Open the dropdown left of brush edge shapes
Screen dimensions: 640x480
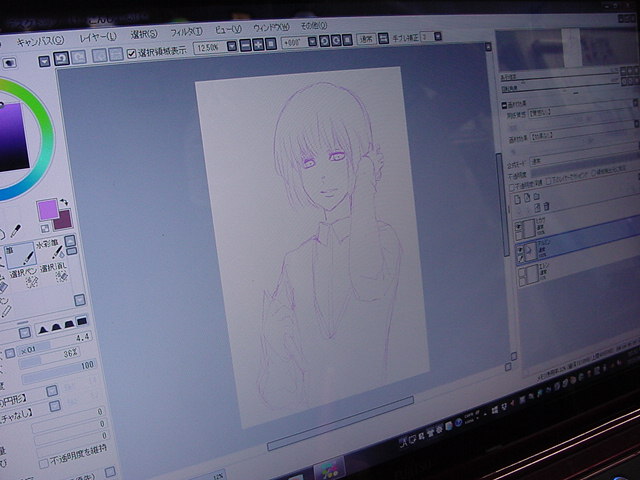click(x=25, y=333)
